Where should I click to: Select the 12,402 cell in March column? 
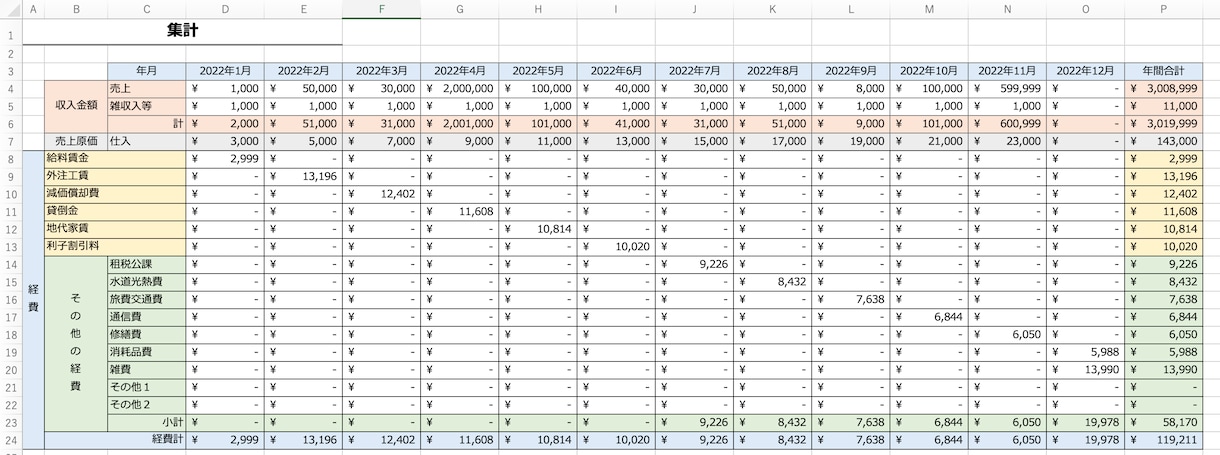381,193
